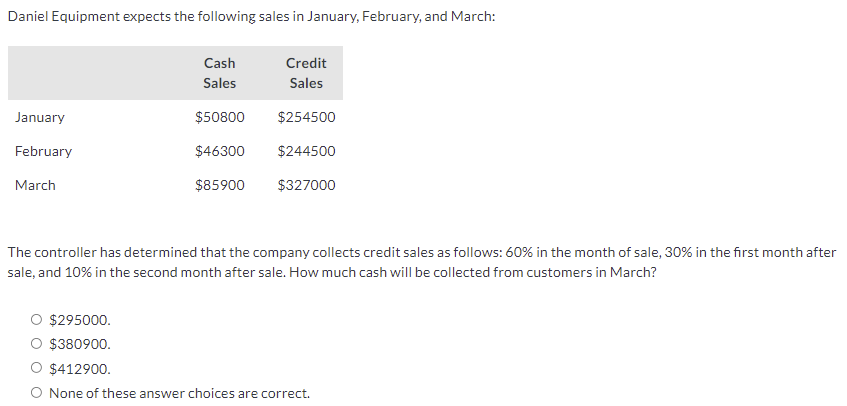Click 'How much cash will be collected' question
The height and width of the screenshot is (406, 847).
(473, 272)
